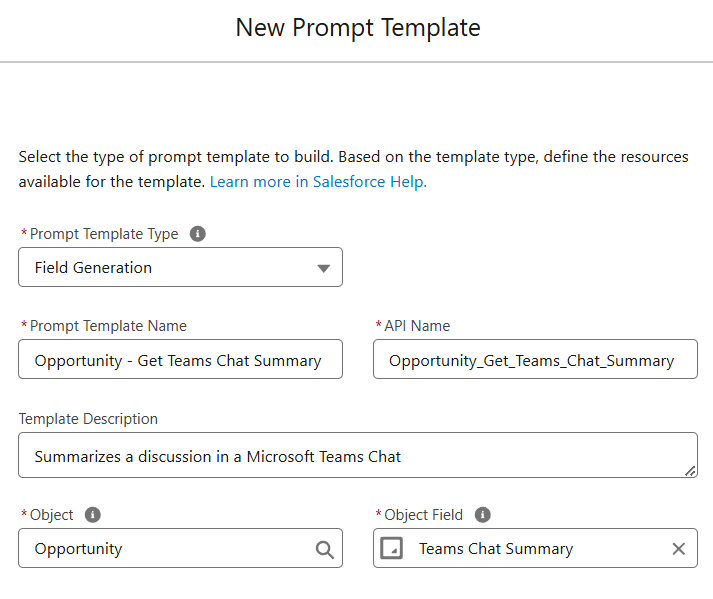Viewport: 713px width, 599px height.
Task: Click the search magnifier in Object field
Action: click(x=325, y=549)
